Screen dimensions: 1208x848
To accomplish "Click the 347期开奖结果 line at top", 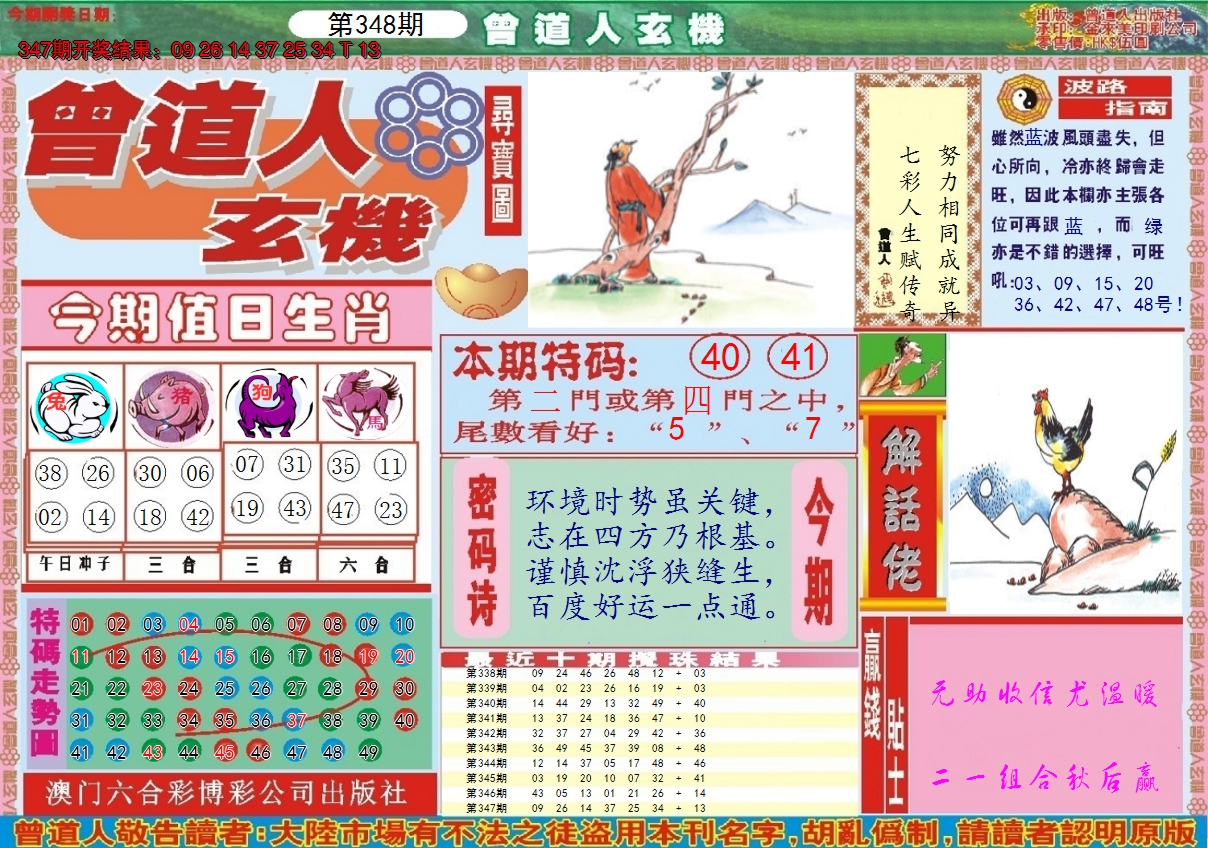I will (x=199, y=49).
